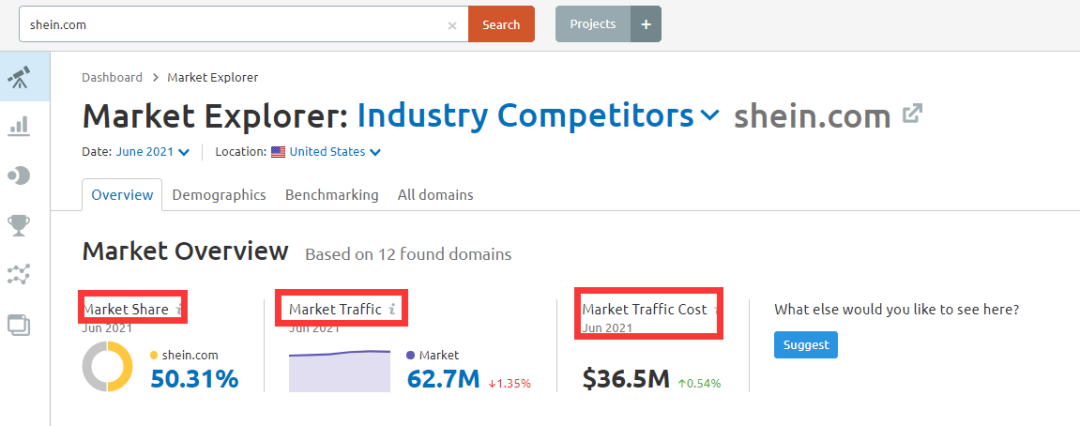Expand the Industry Competitors dropdown

coord(710,116)
